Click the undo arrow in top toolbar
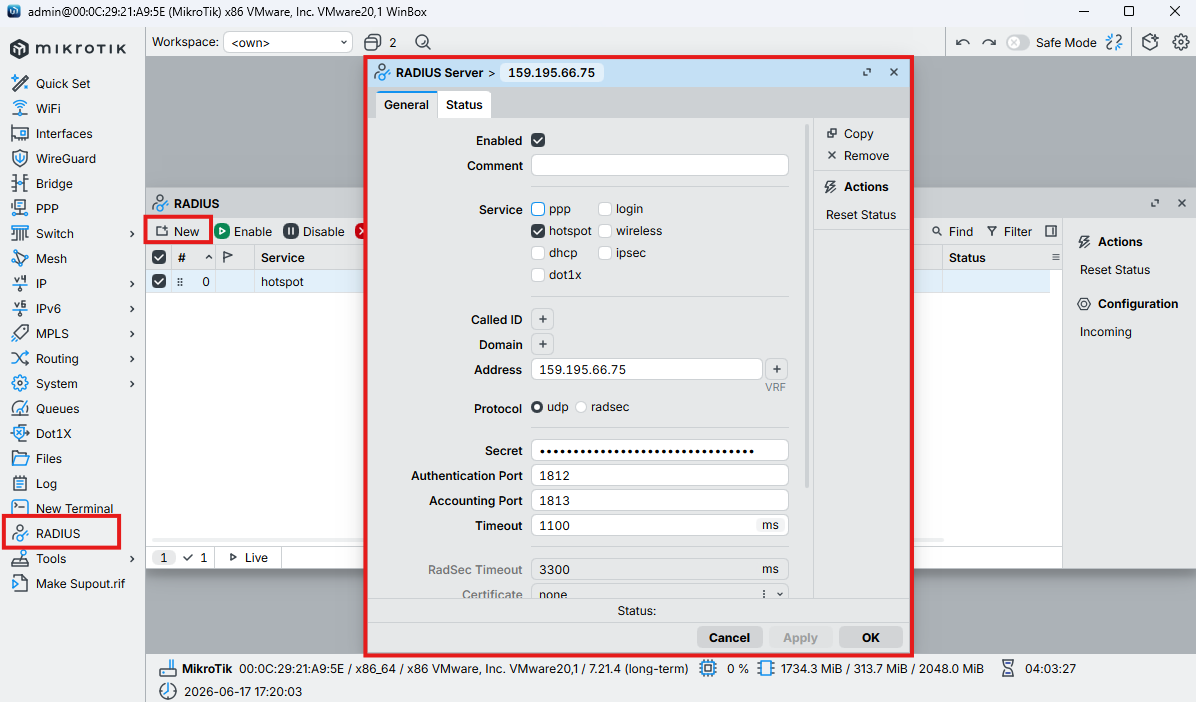The height and width of the screenshot is (702, 1196). click(963, 43)
